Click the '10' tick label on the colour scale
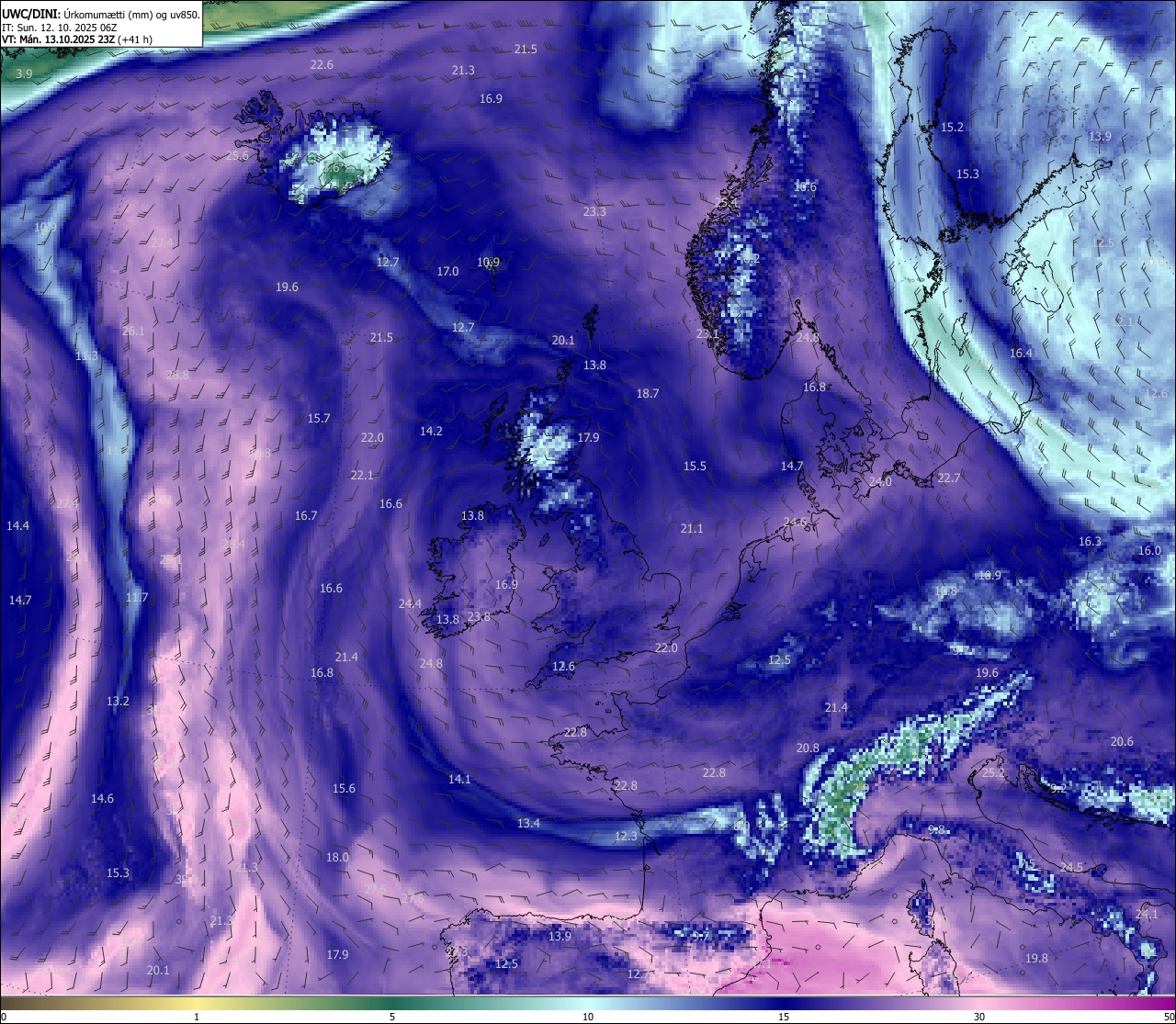1176x1024 pixels. [x=588, y=1017]
